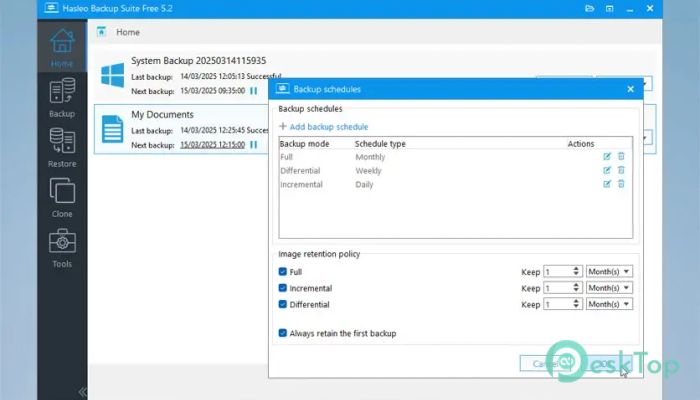The height and width of the screenshot is (400, 700).
Task: Click the Differential Keep value field
Action: click(558, 304)
